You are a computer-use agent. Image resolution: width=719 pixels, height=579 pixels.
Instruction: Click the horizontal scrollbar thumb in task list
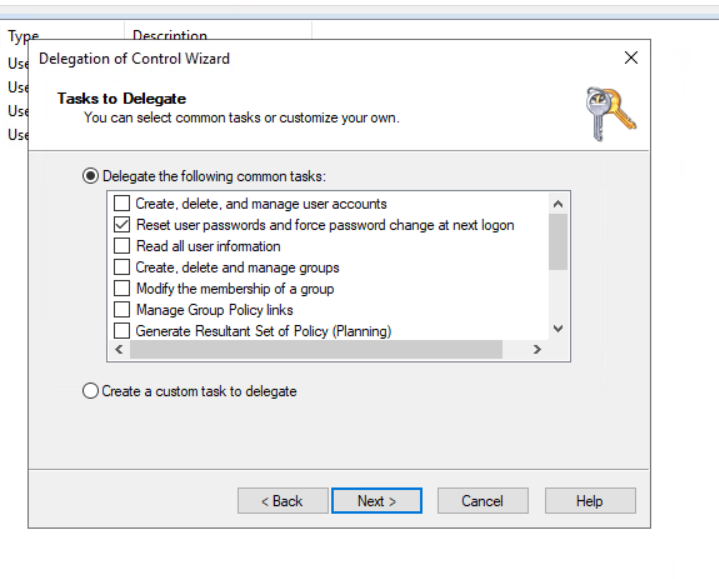(x=316, y=350)
